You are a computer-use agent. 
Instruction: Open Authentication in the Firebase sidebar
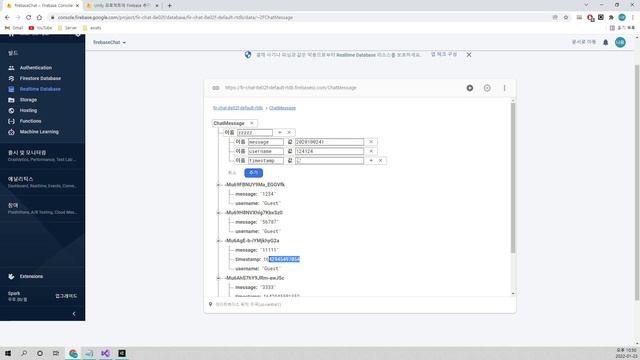tap(36, 68)
